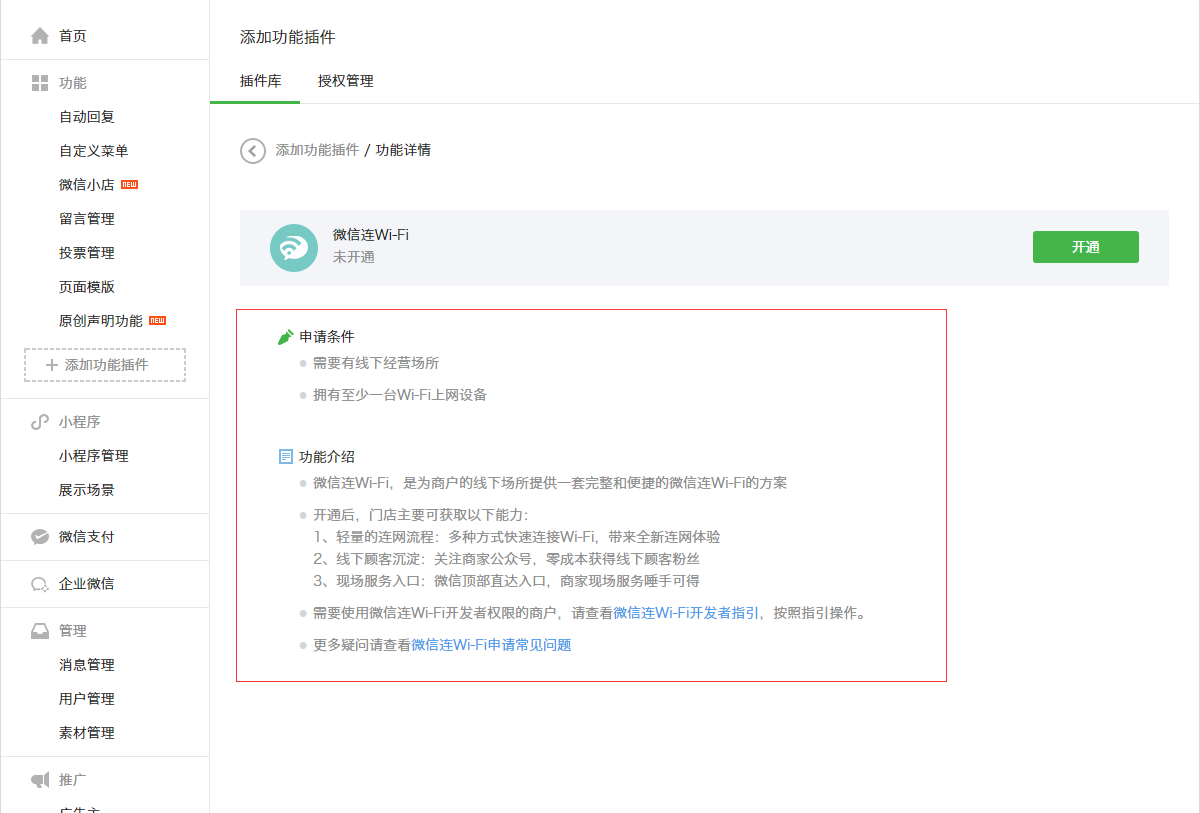1200x813 pixels.
Task: Click the back arrow circle icon
Action: (253, 151)
